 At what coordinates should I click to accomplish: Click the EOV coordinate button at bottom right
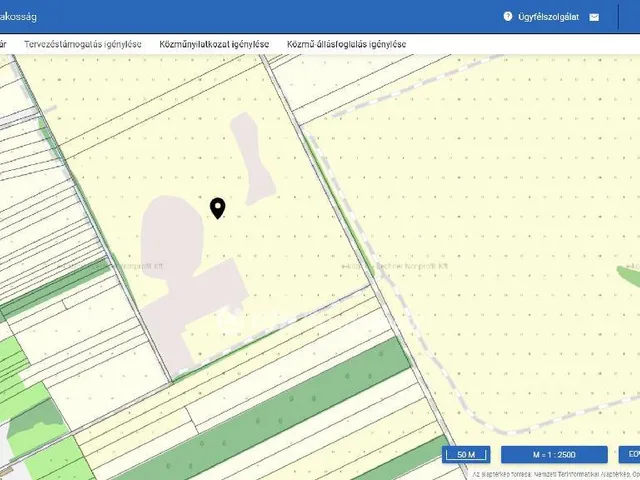[630, 455]
